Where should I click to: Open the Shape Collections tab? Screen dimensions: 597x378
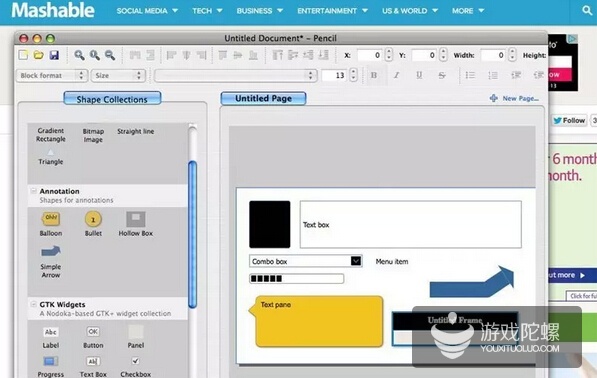pos(112,99)
